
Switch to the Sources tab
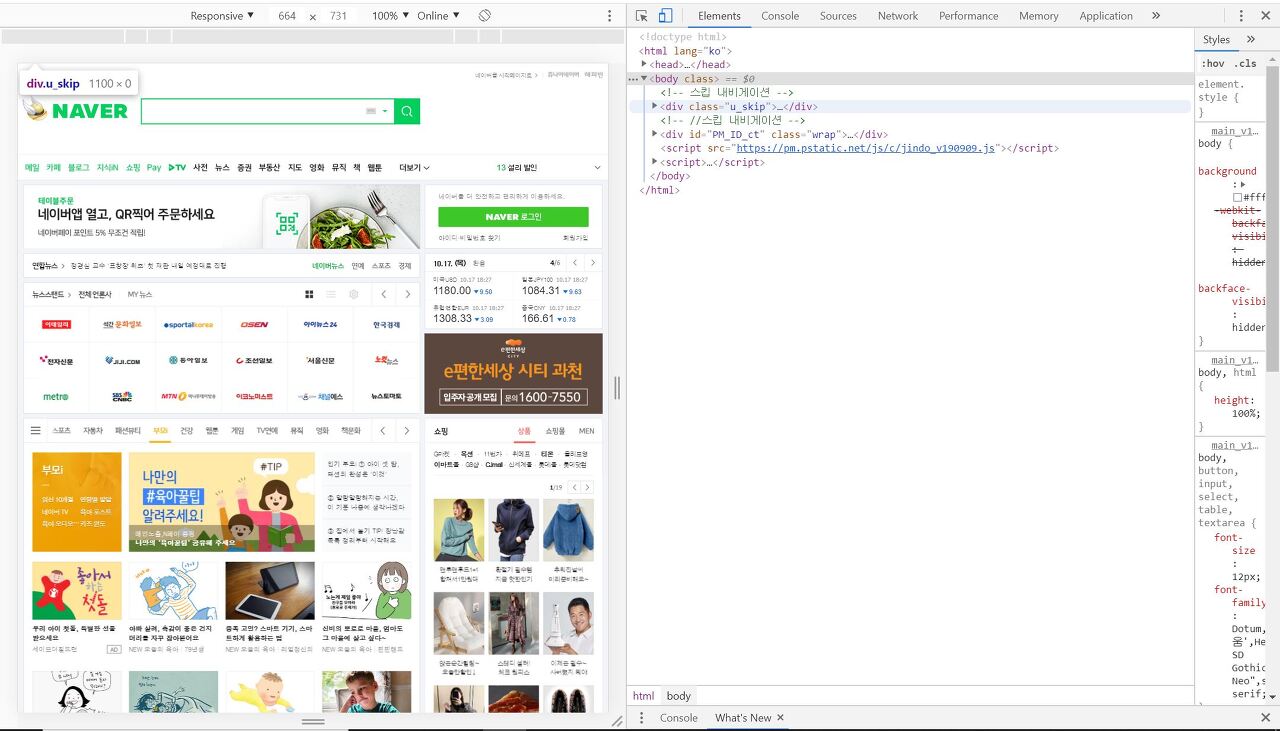pos(838,15)
